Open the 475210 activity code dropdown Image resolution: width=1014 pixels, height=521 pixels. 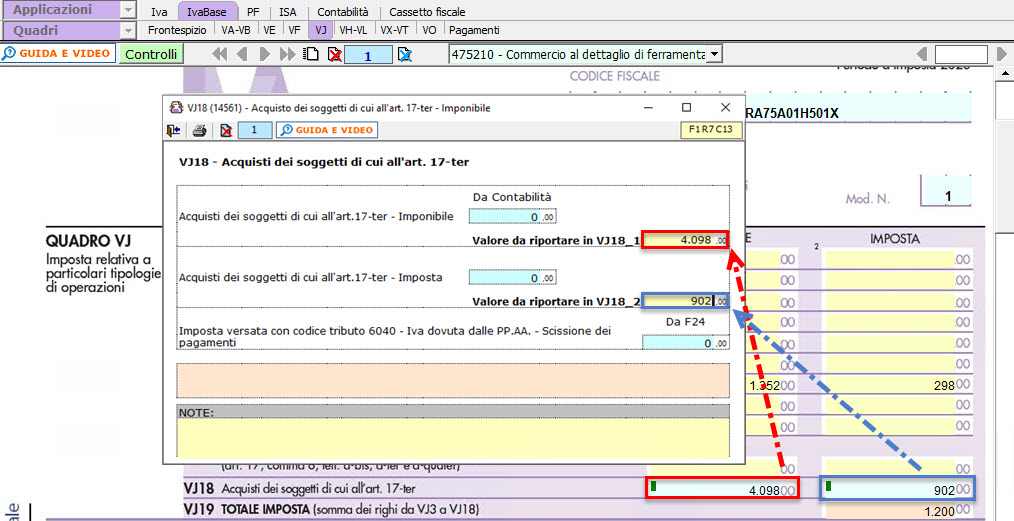(x=714, y=54)
